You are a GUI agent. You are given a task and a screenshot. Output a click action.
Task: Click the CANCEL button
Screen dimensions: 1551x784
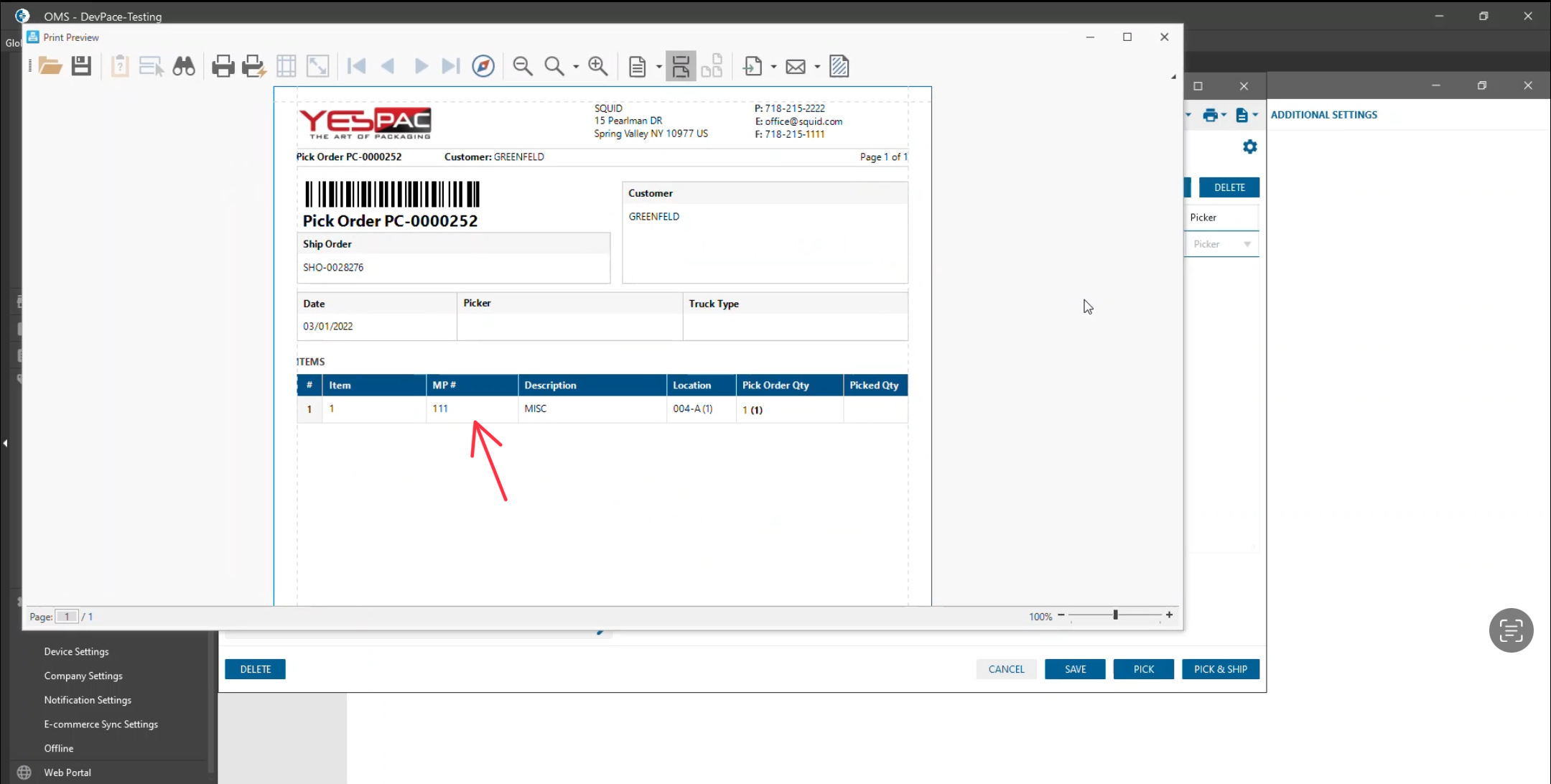coord(1006,669)
